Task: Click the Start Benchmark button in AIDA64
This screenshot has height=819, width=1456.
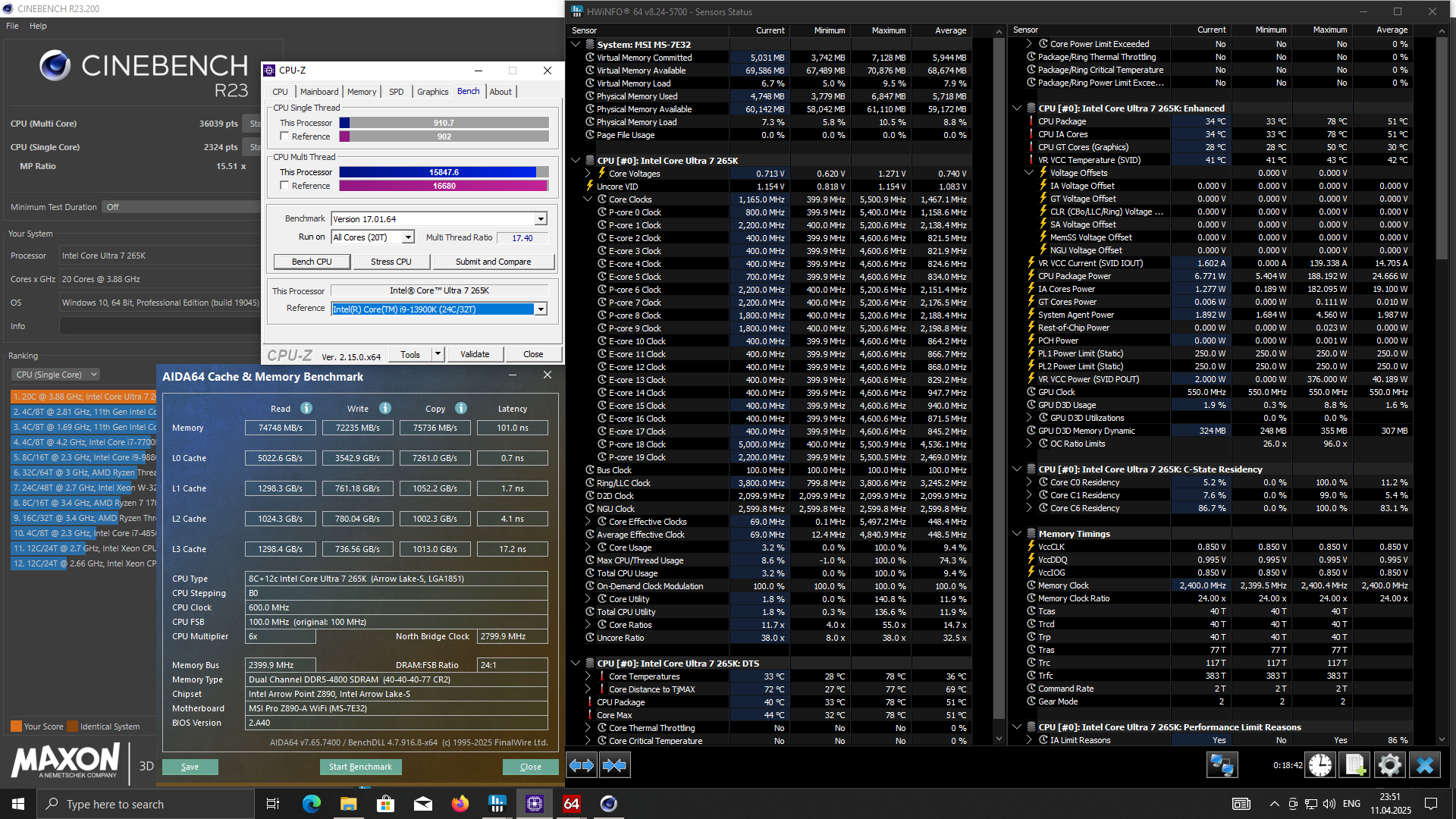Action: tap(360, 767)
